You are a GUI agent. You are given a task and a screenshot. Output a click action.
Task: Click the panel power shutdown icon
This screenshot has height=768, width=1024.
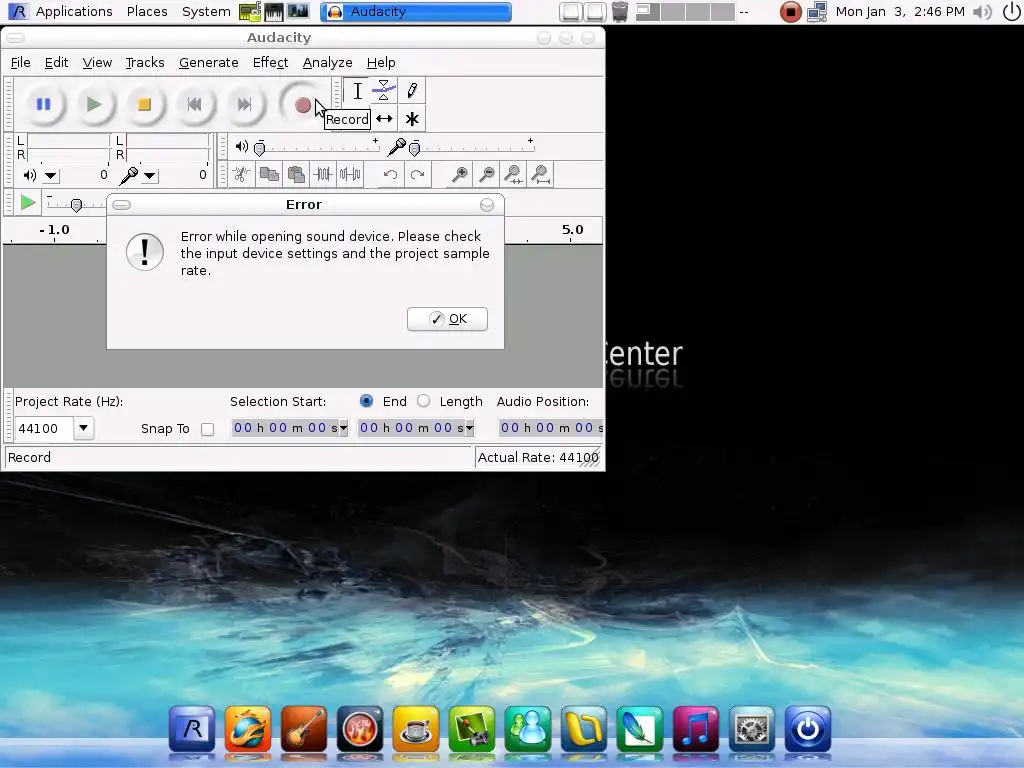1011,11
